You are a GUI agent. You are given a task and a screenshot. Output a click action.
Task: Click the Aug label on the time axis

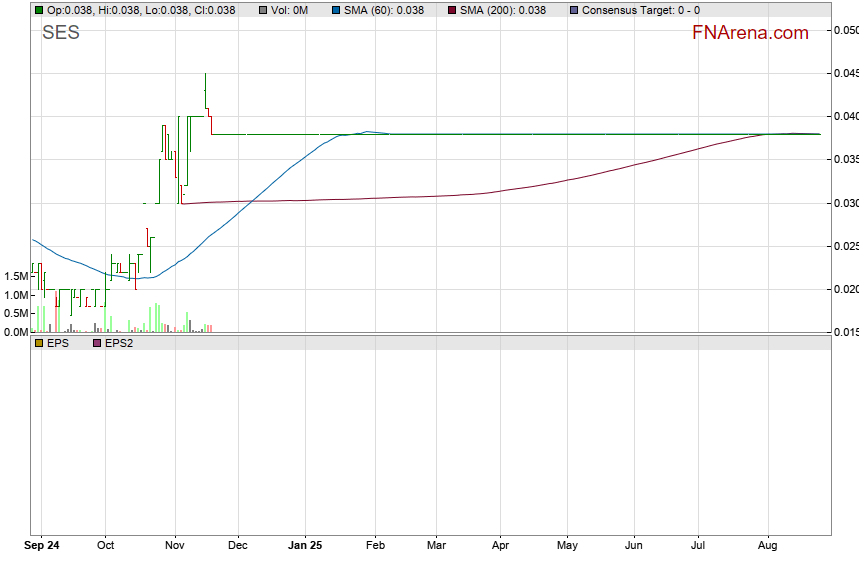point(768,546)
